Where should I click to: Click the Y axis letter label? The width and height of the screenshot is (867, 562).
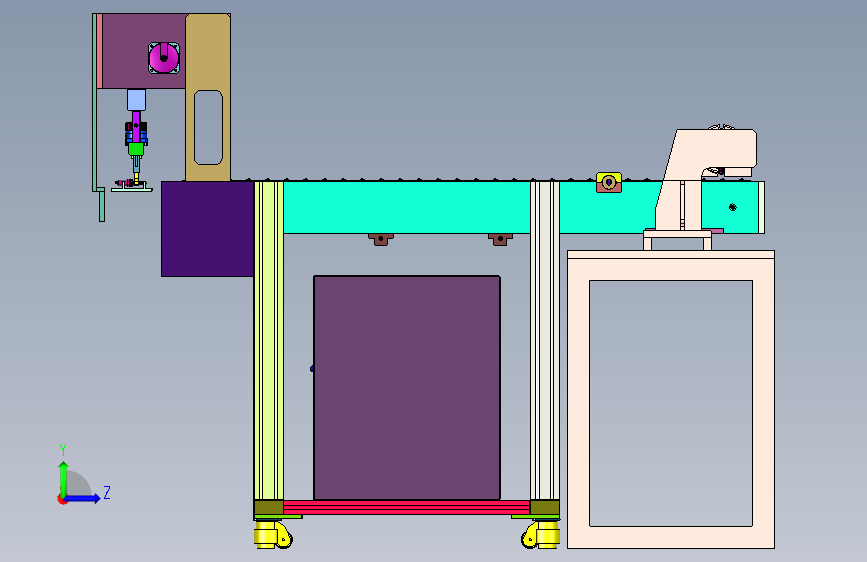(63, 449)
